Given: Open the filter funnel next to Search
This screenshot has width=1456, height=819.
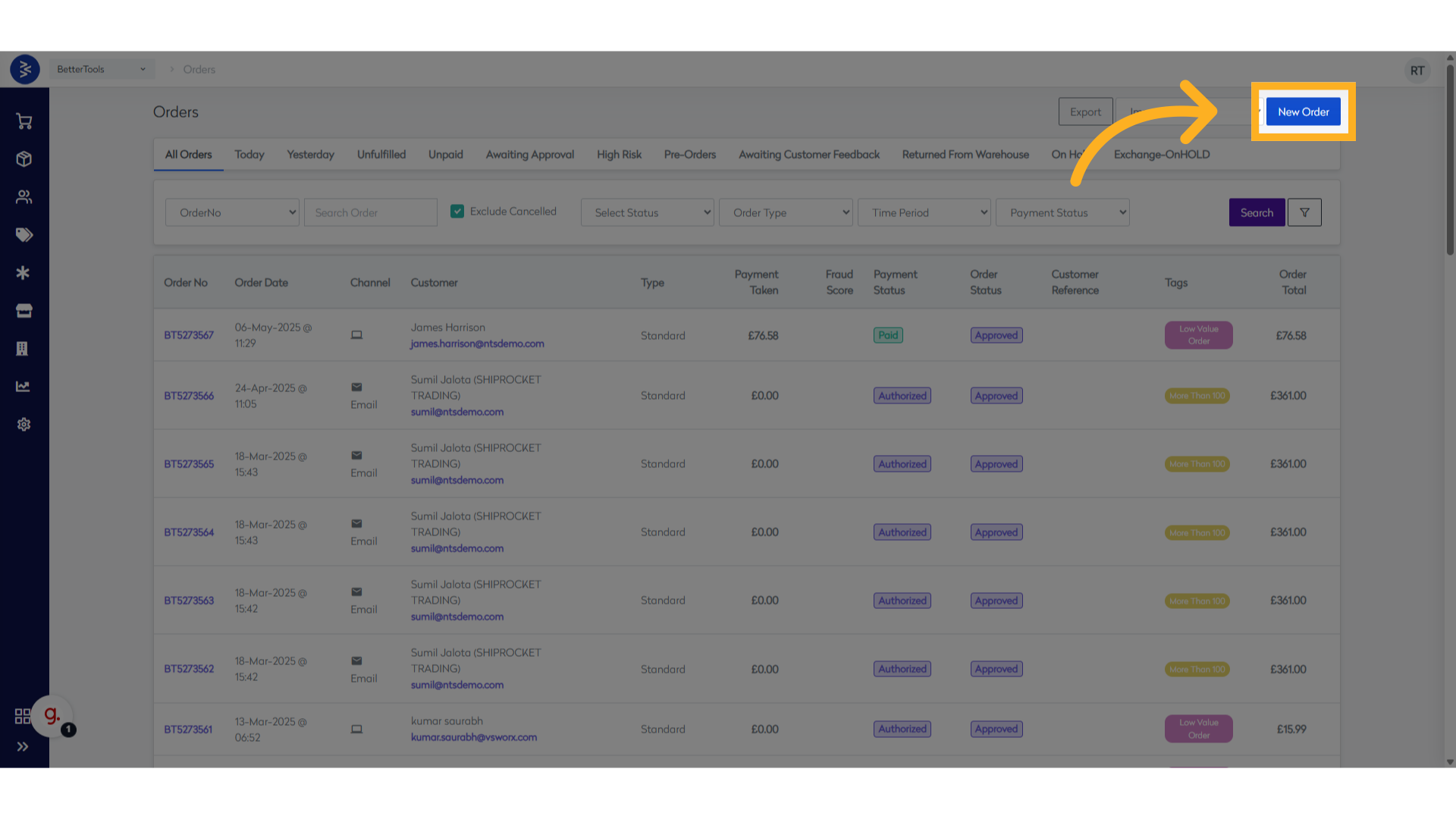Looking at the screenshot, I should click(1304, 212).
